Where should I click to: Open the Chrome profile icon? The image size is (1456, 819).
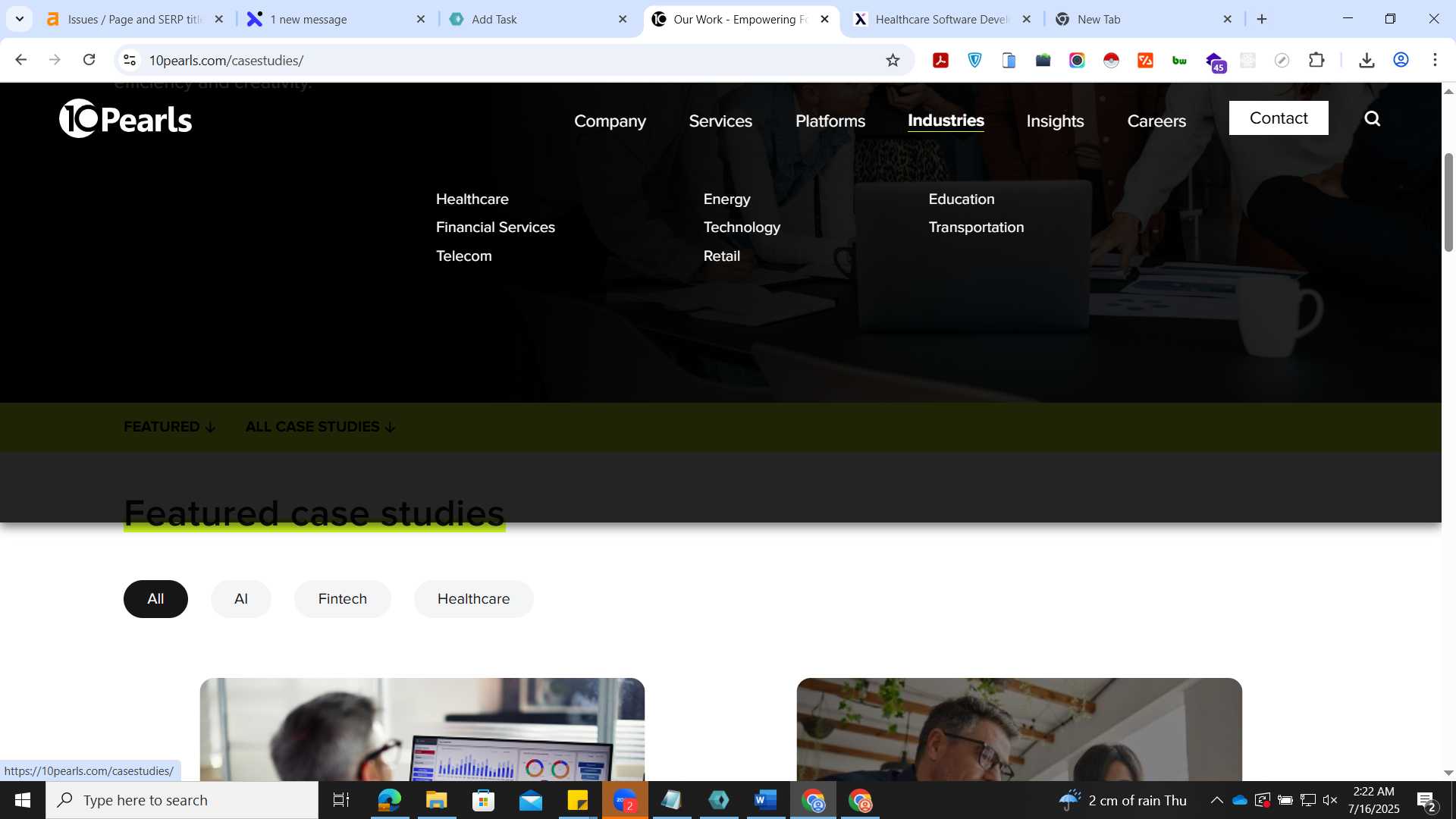click(x=1401, y=60)
